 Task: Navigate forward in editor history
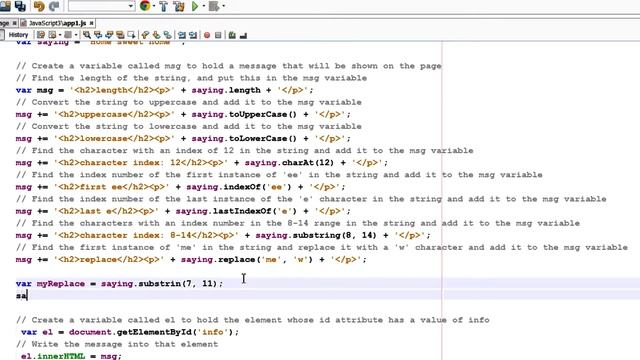point(68,35)
